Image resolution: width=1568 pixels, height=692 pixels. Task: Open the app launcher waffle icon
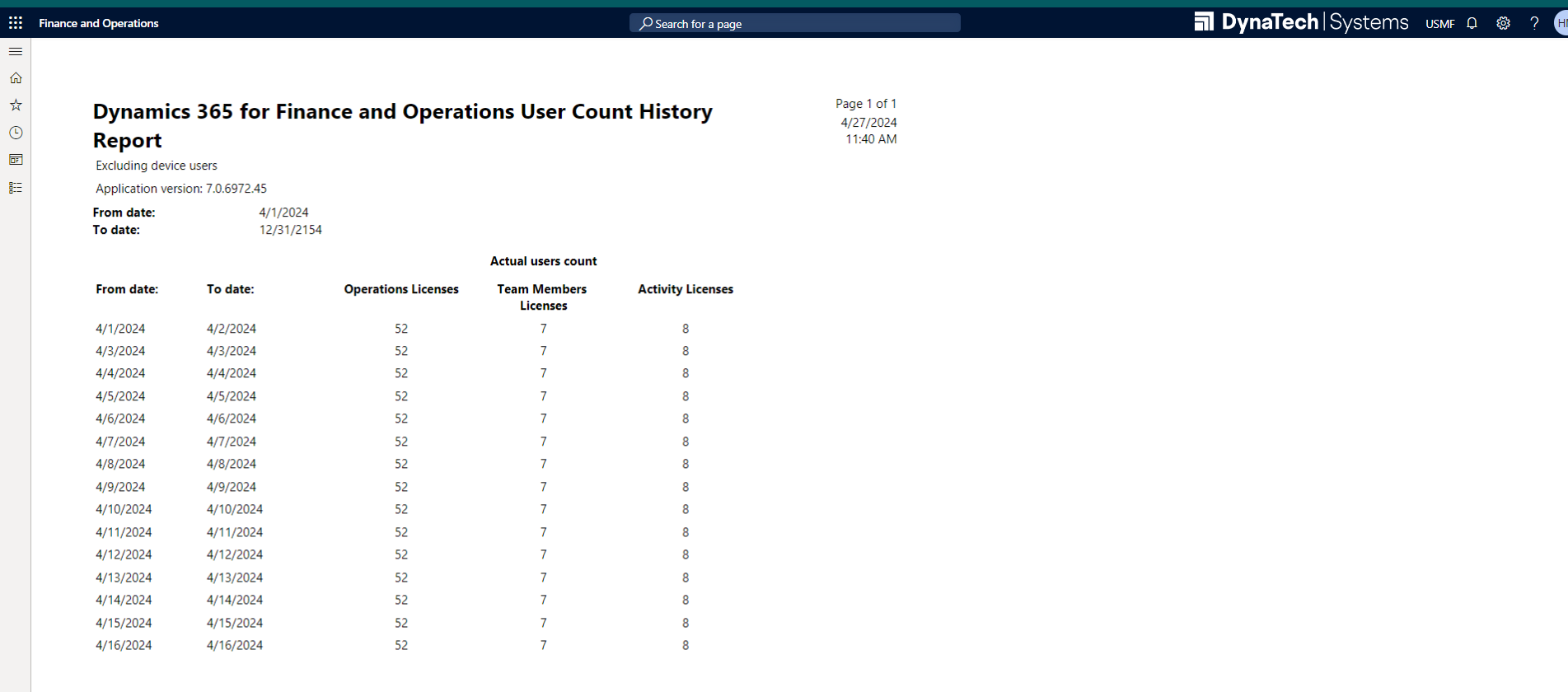pos(16,23)
